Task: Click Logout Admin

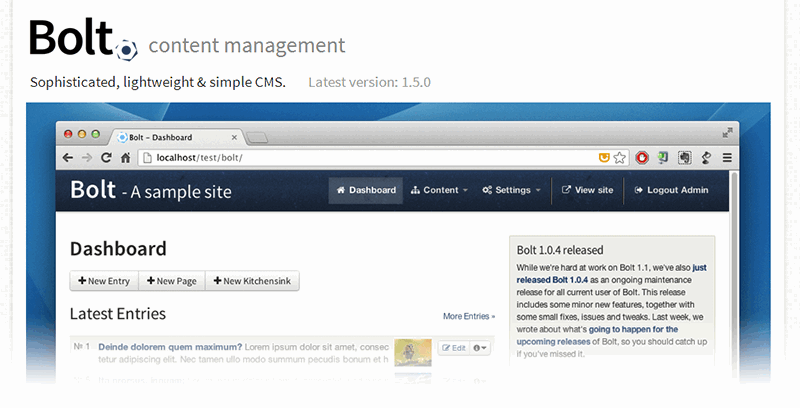Action: [671, 190]
